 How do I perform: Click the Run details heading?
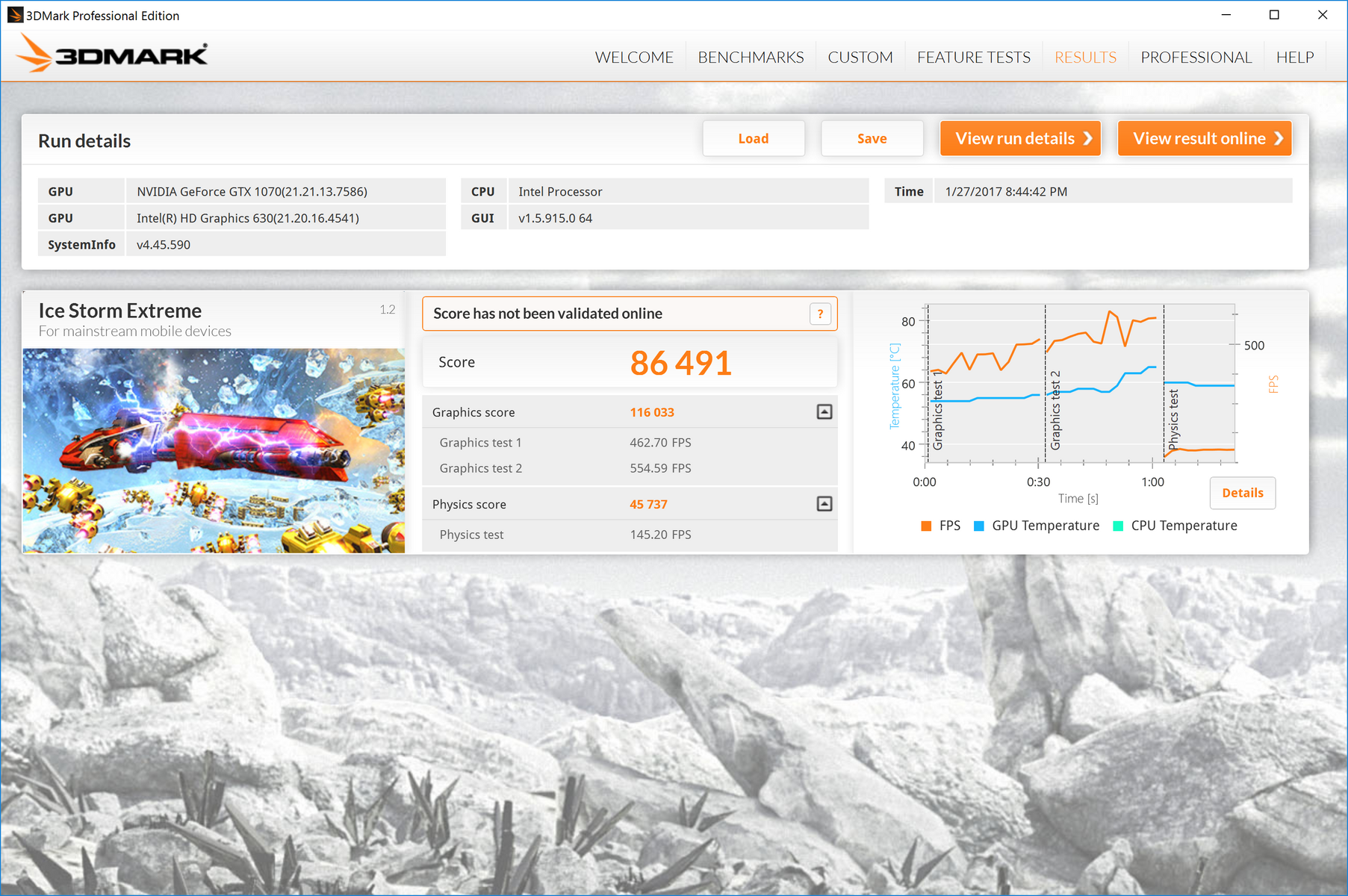84,141
